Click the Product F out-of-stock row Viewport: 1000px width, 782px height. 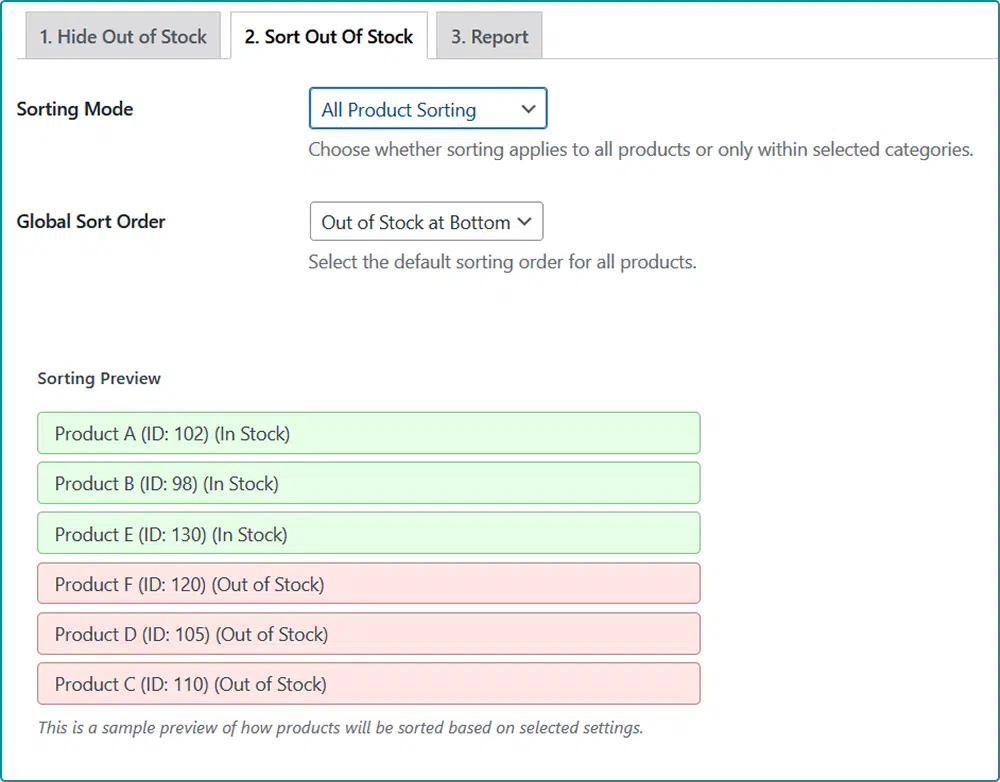[x=368, y=584]
